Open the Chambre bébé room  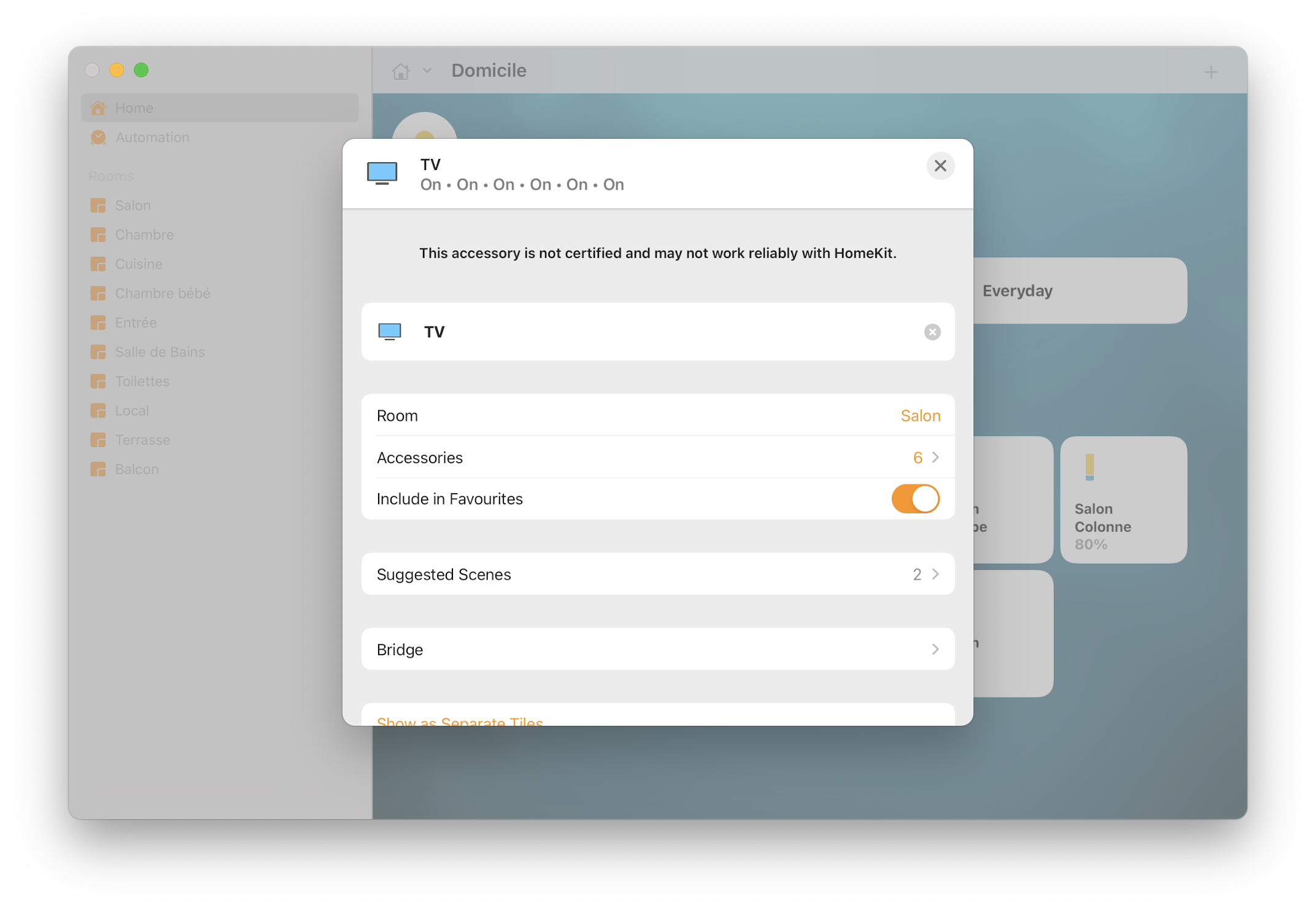coord(163,294)
